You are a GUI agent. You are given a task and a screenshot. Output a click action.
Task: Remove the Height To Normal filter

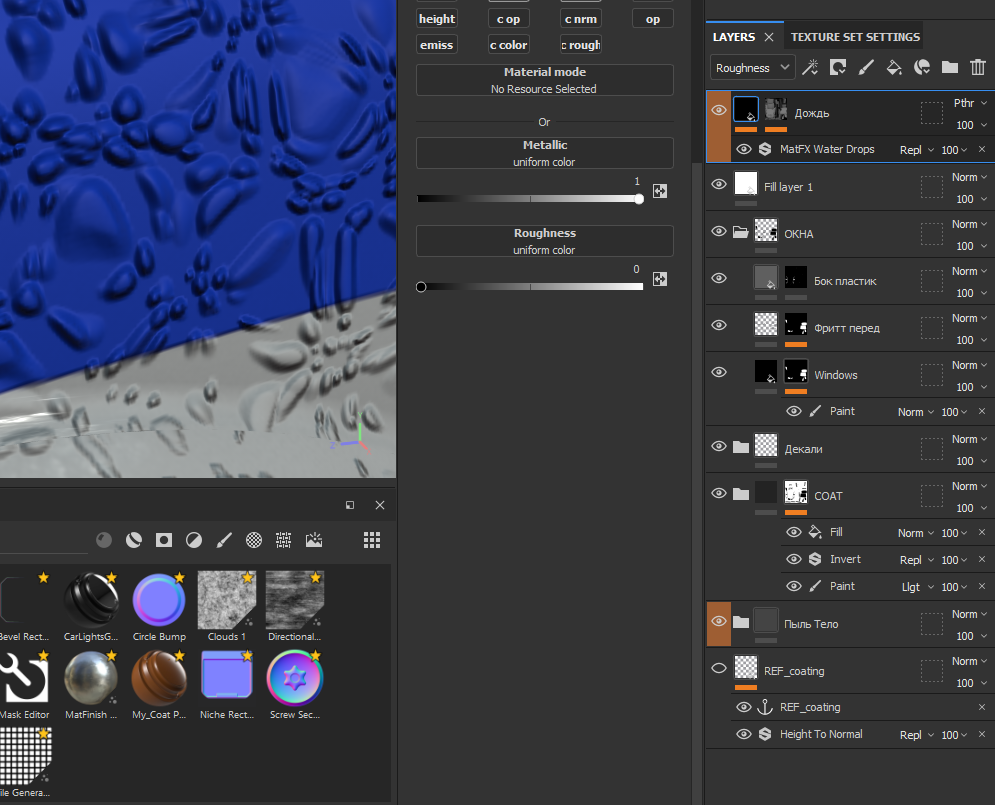982,734
